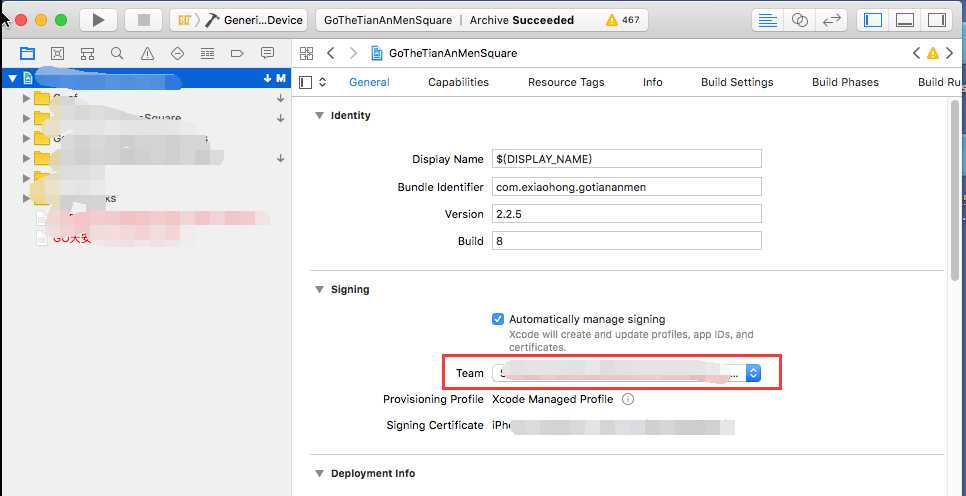The width and height of the screenshot is (966, 496).
Task: Open the related items grid menu
Action: pyautogui.click(x=306, y=53)
